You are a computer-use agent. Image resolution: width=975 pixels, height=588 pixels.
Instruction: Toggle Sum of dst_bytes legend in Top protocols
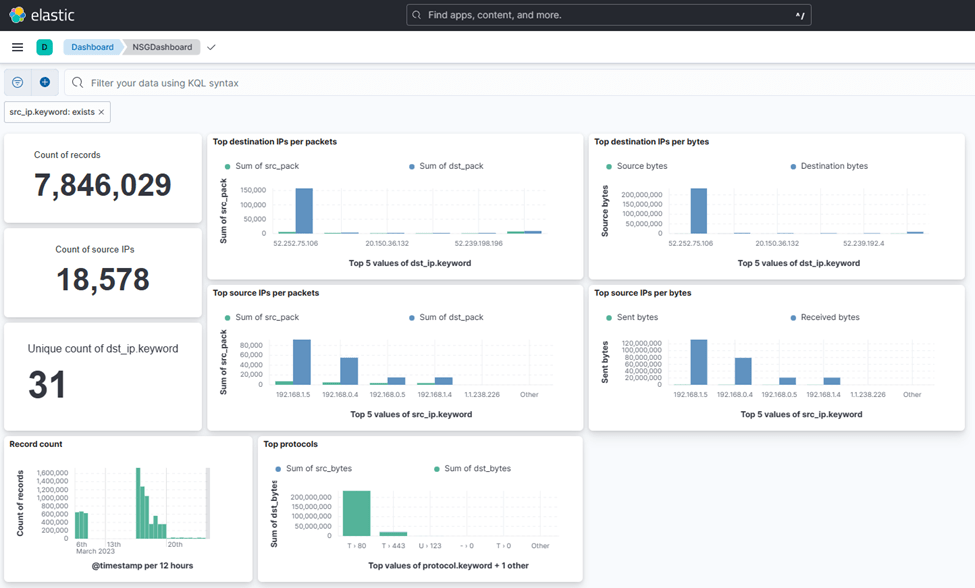pyautogui.click(x=477, y=468)
